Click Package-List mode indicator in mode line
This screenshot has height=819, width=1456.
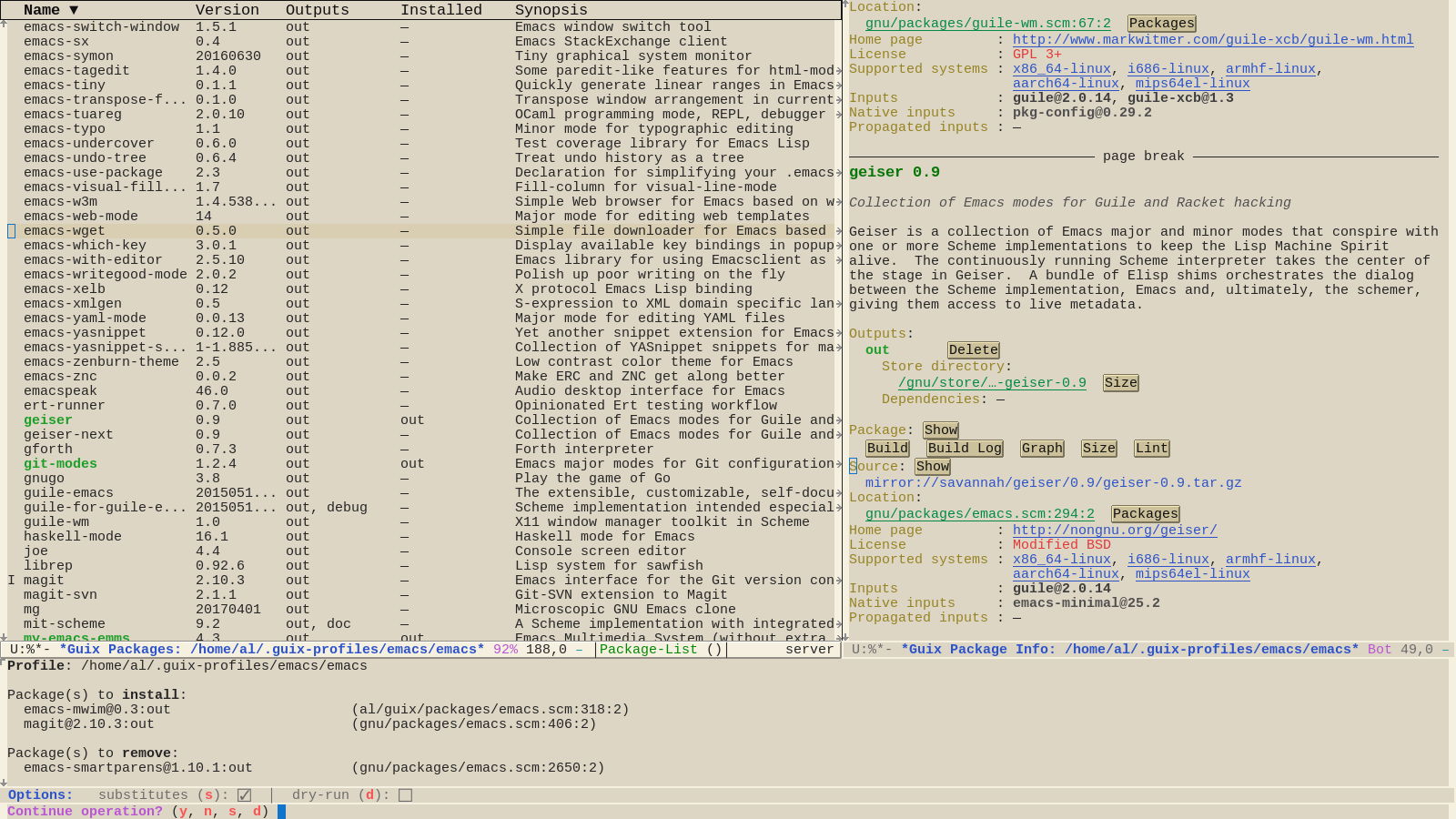[648, 650]
